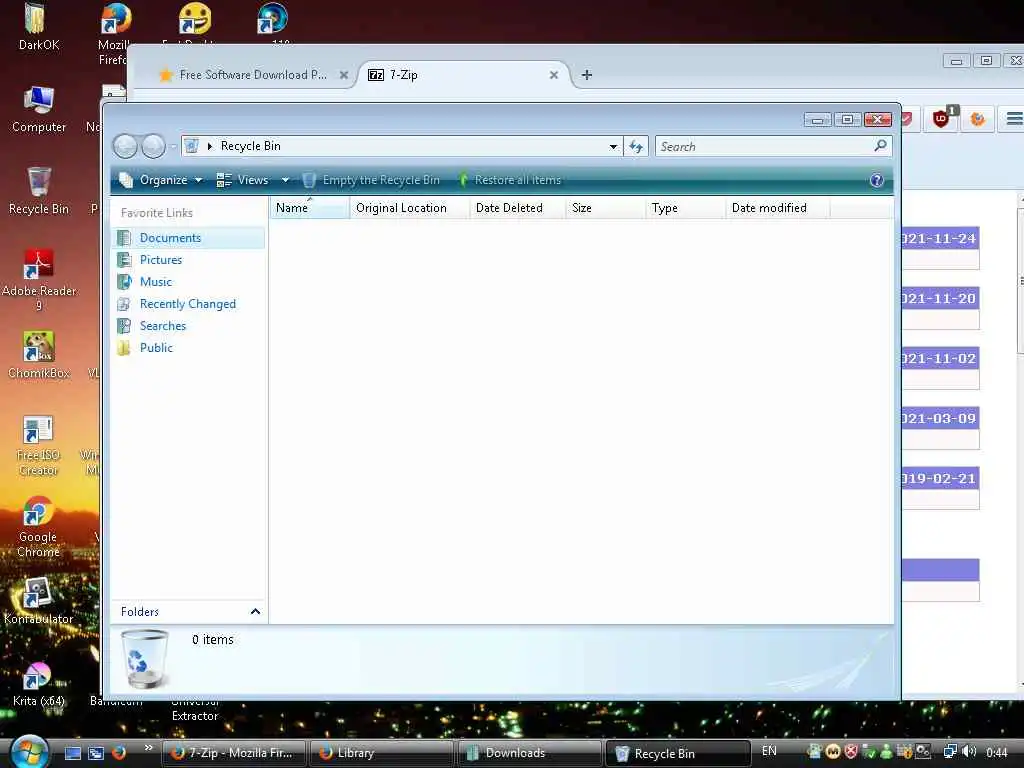Viewport: 1024px width, 768px height.
Task: Sort by Name column header
Action: point(310,208)
